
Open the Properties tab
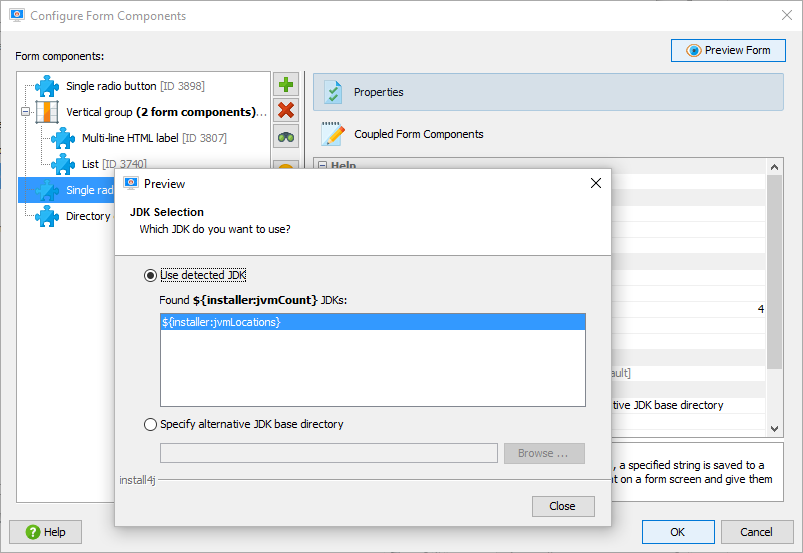tap(548, 92)
